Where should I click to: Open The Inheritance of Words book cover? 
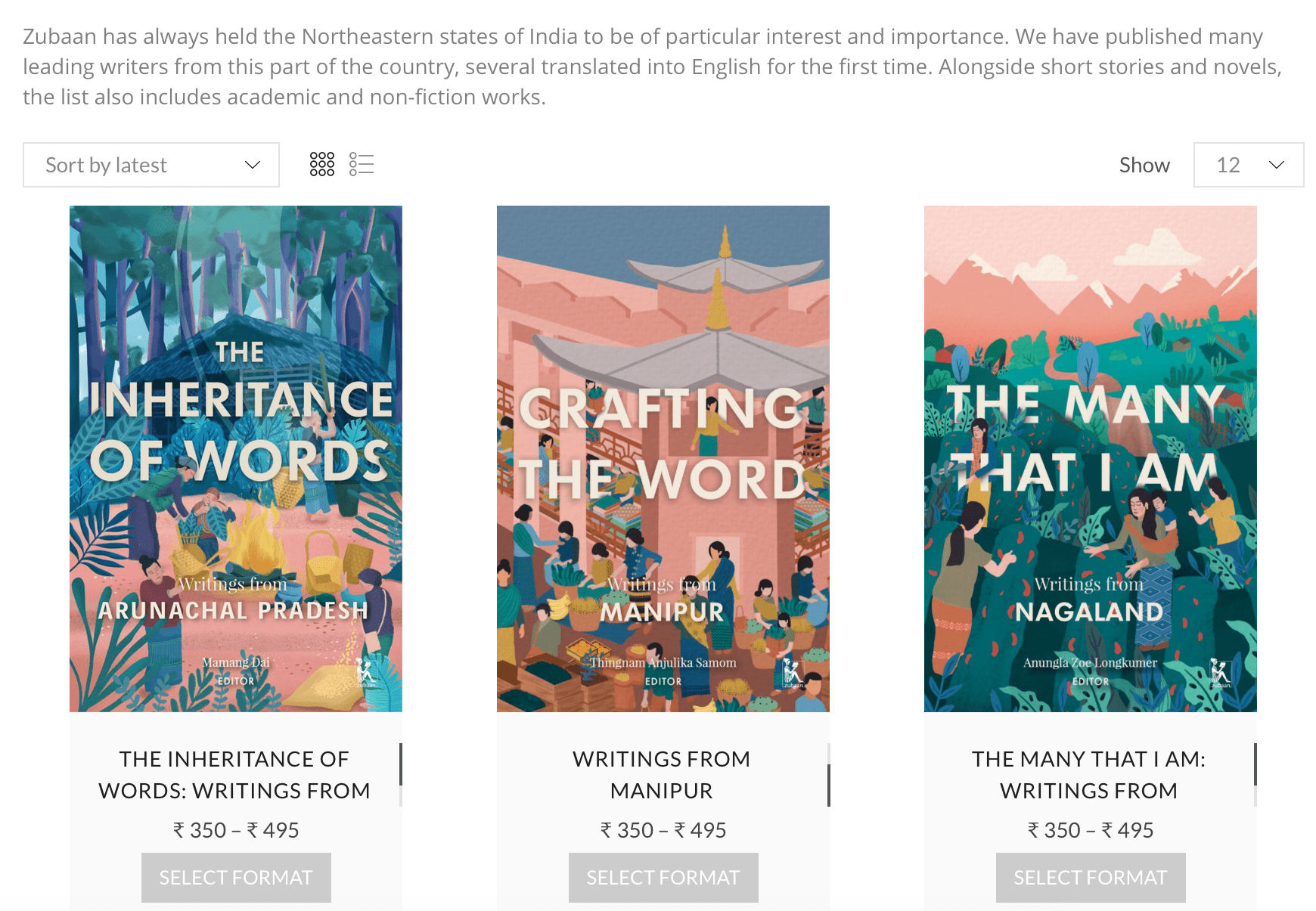[236, 459]
